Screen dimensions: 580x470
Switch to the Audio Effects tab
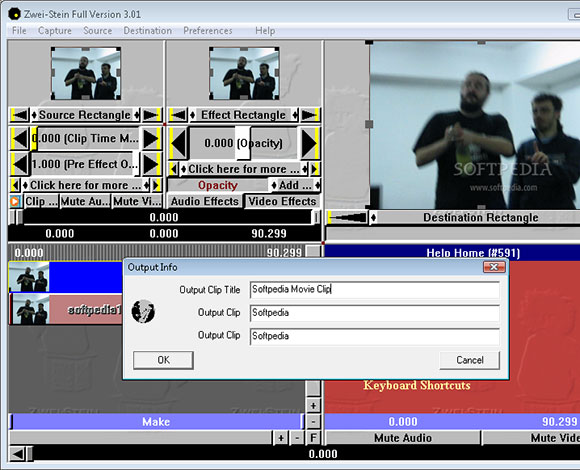205,202
